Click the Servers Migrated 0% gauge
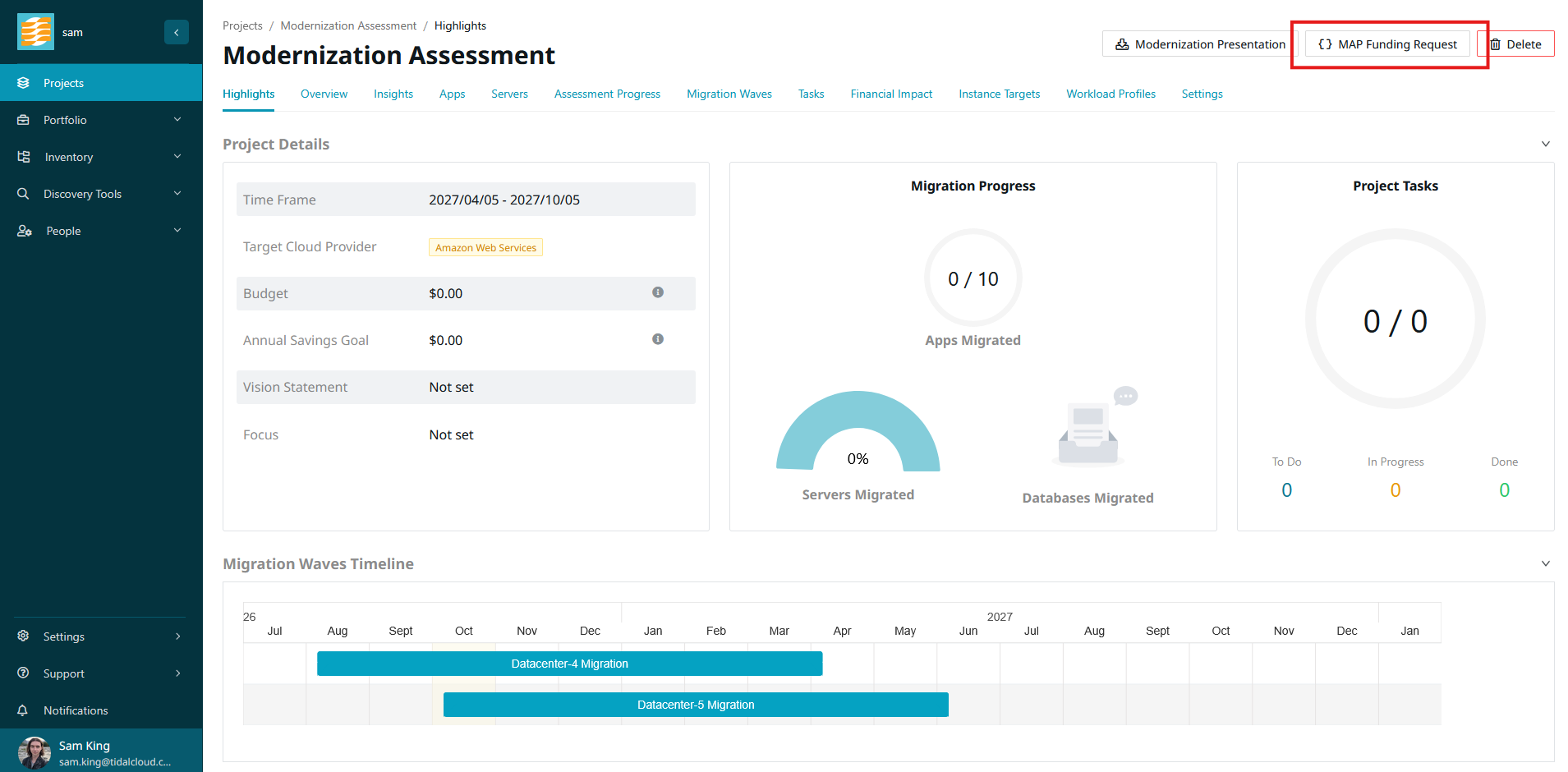1568x772 pixels. click(858, 430)
